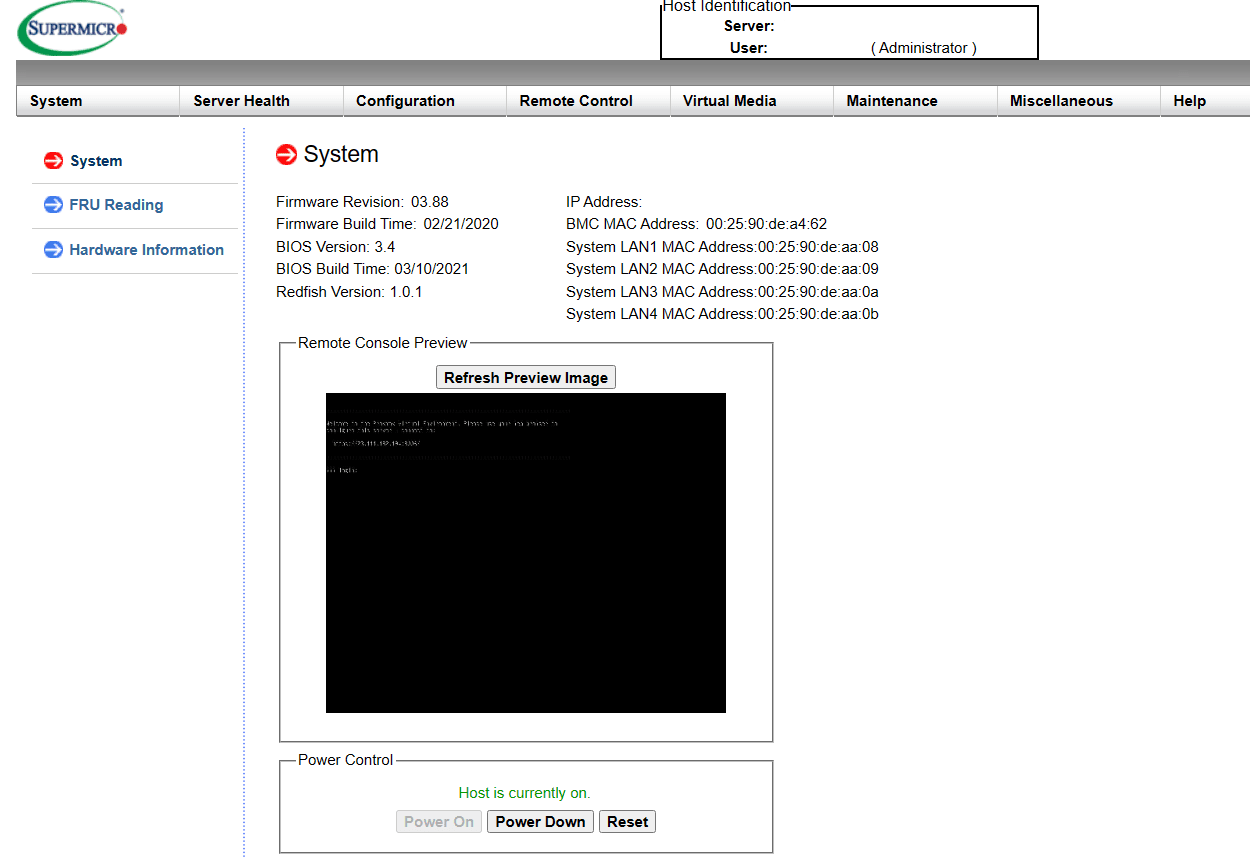Open the remote console preview thumbnail
The image size is (1250, 862).
[526, 553]
